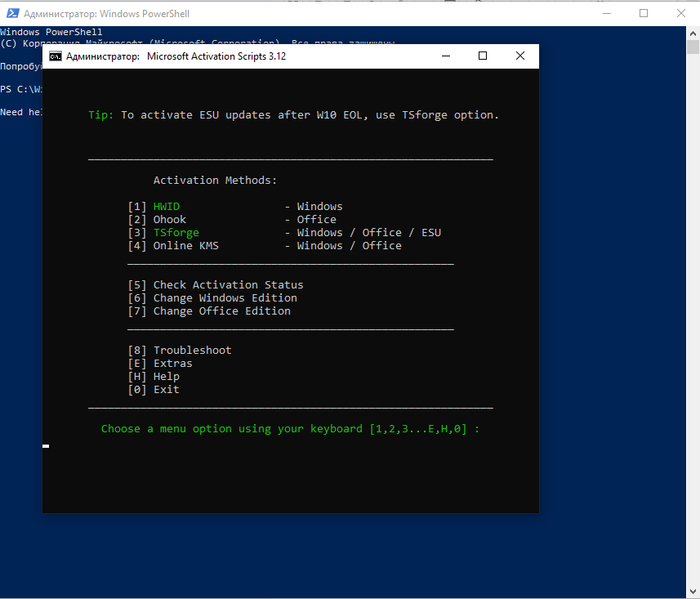
Task: Click the PowerShell vertical scrollbar thumb
Action: (x=693, y=47)
